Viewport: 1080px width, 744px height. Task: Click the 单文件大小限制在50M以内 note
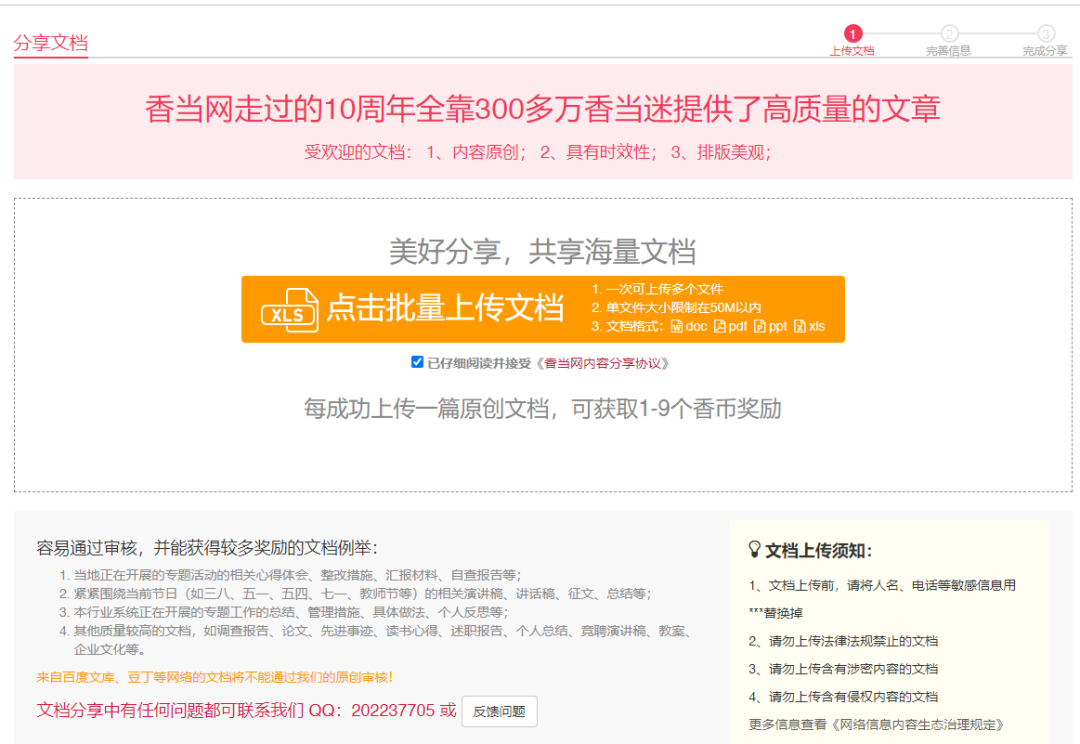[x=676, y=308]
